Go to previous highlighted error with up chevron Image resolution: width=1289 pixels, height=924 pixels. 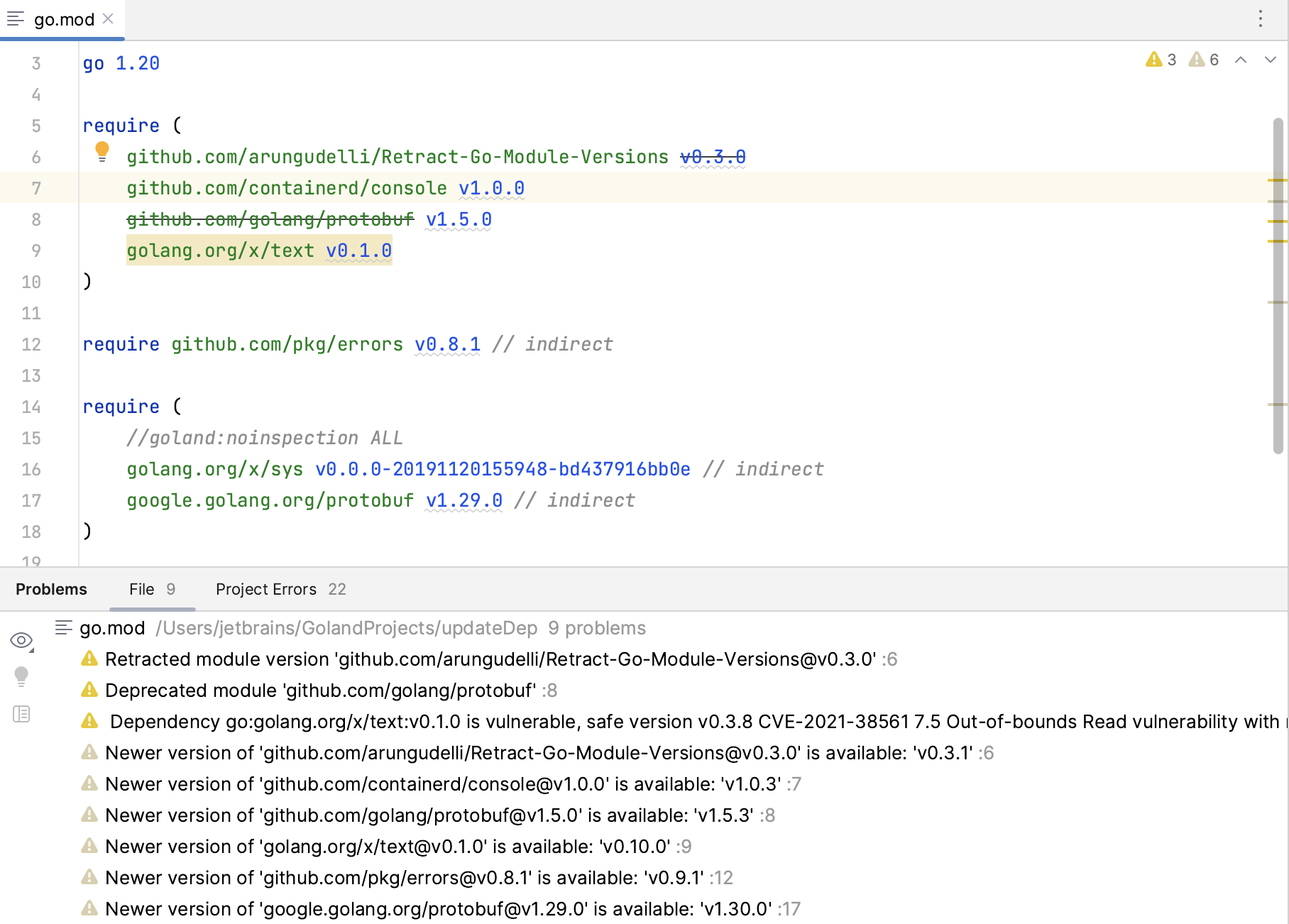(1241, 60)
